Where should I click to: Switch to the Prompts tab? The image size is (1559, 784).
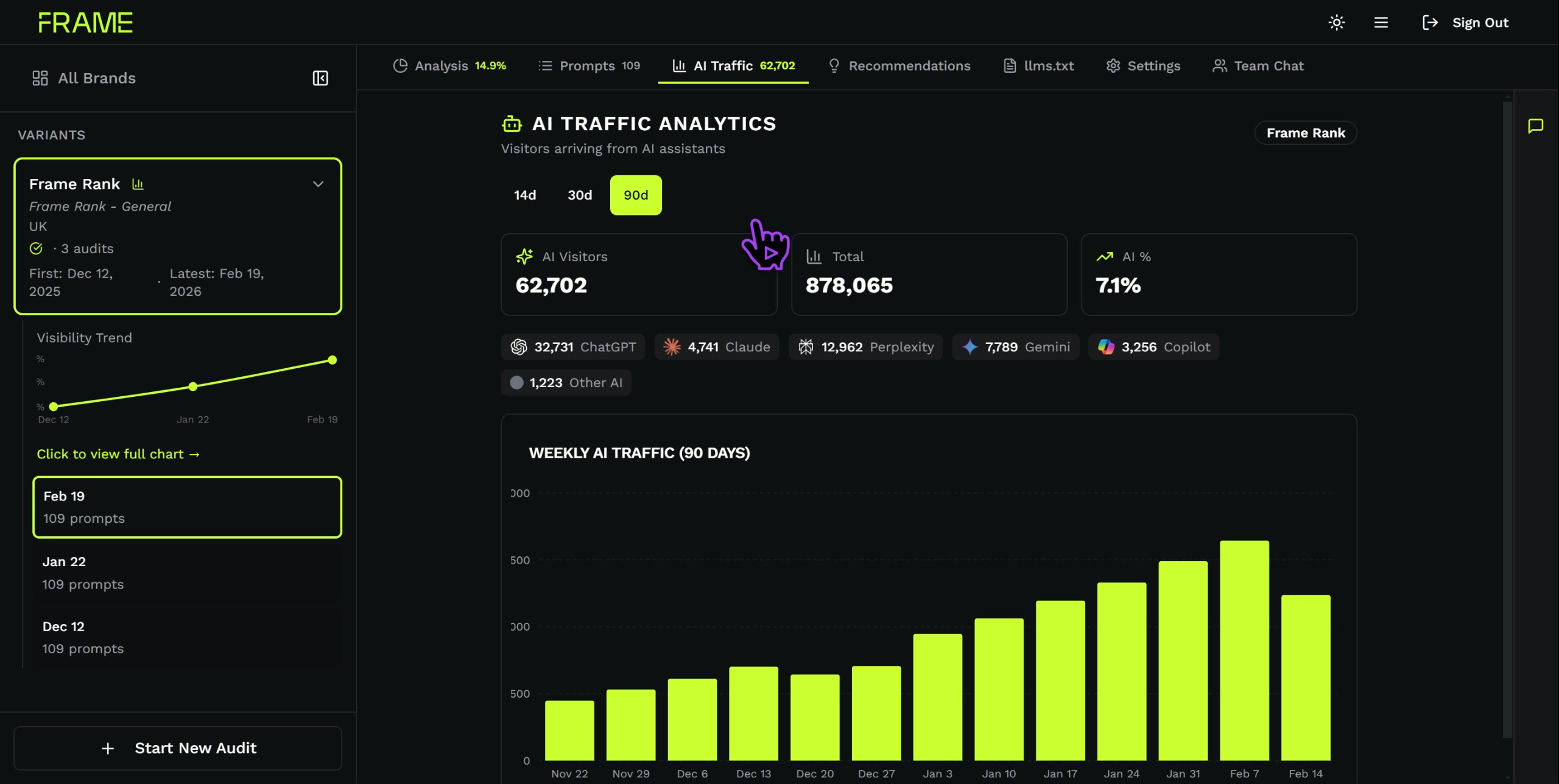click(x=589, y=66)
